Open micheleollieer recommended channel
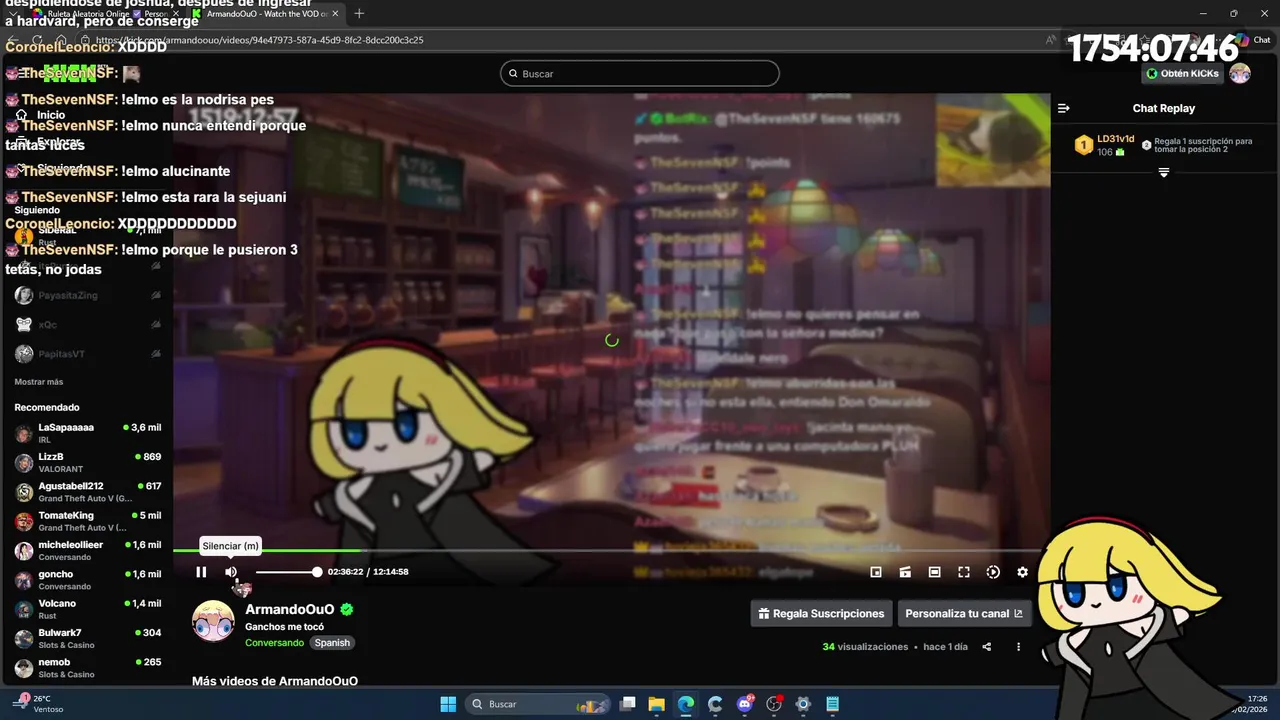 tap(87, 550)
